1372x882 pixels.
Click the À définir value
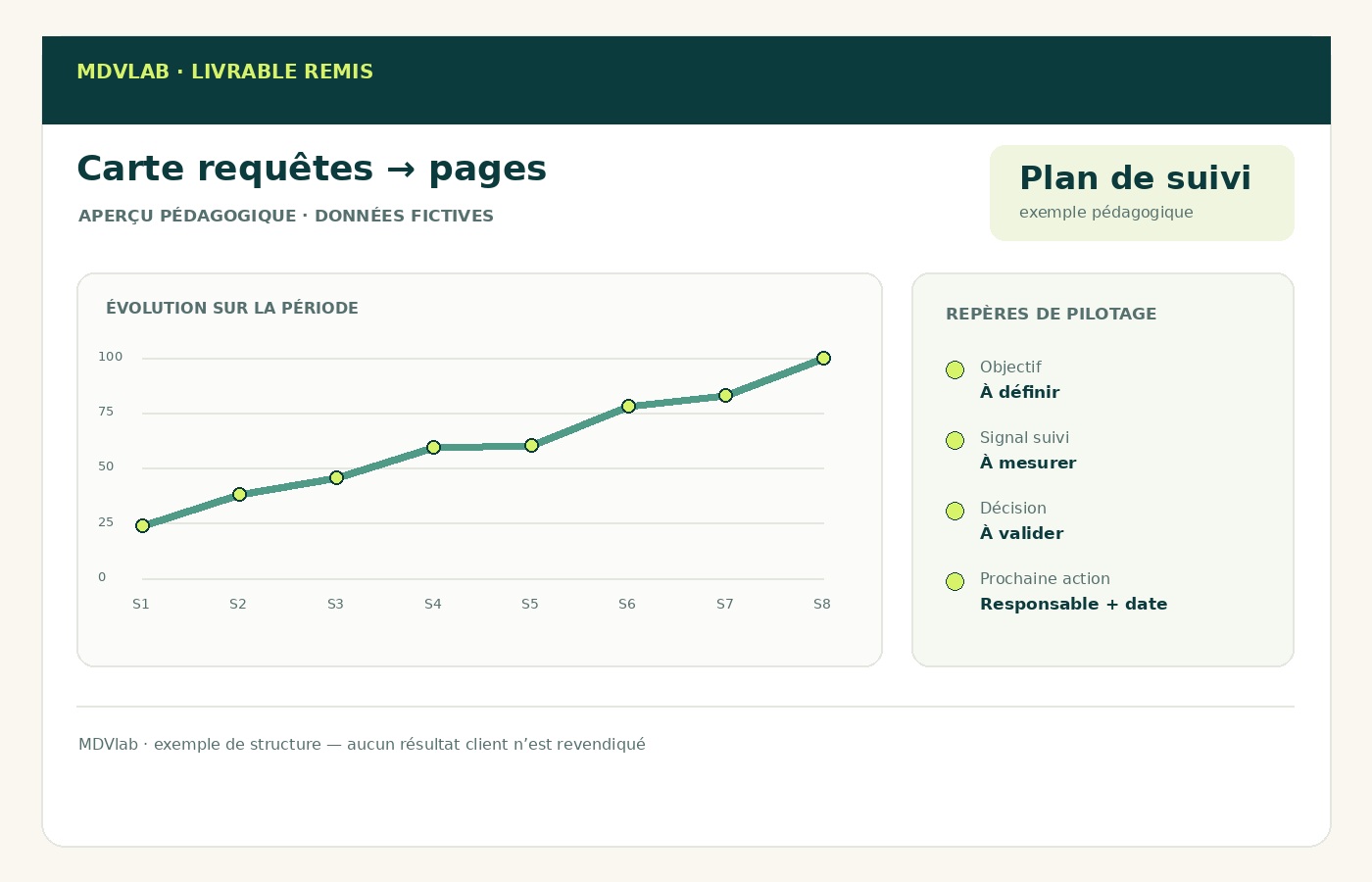[x=1019, y=392]
